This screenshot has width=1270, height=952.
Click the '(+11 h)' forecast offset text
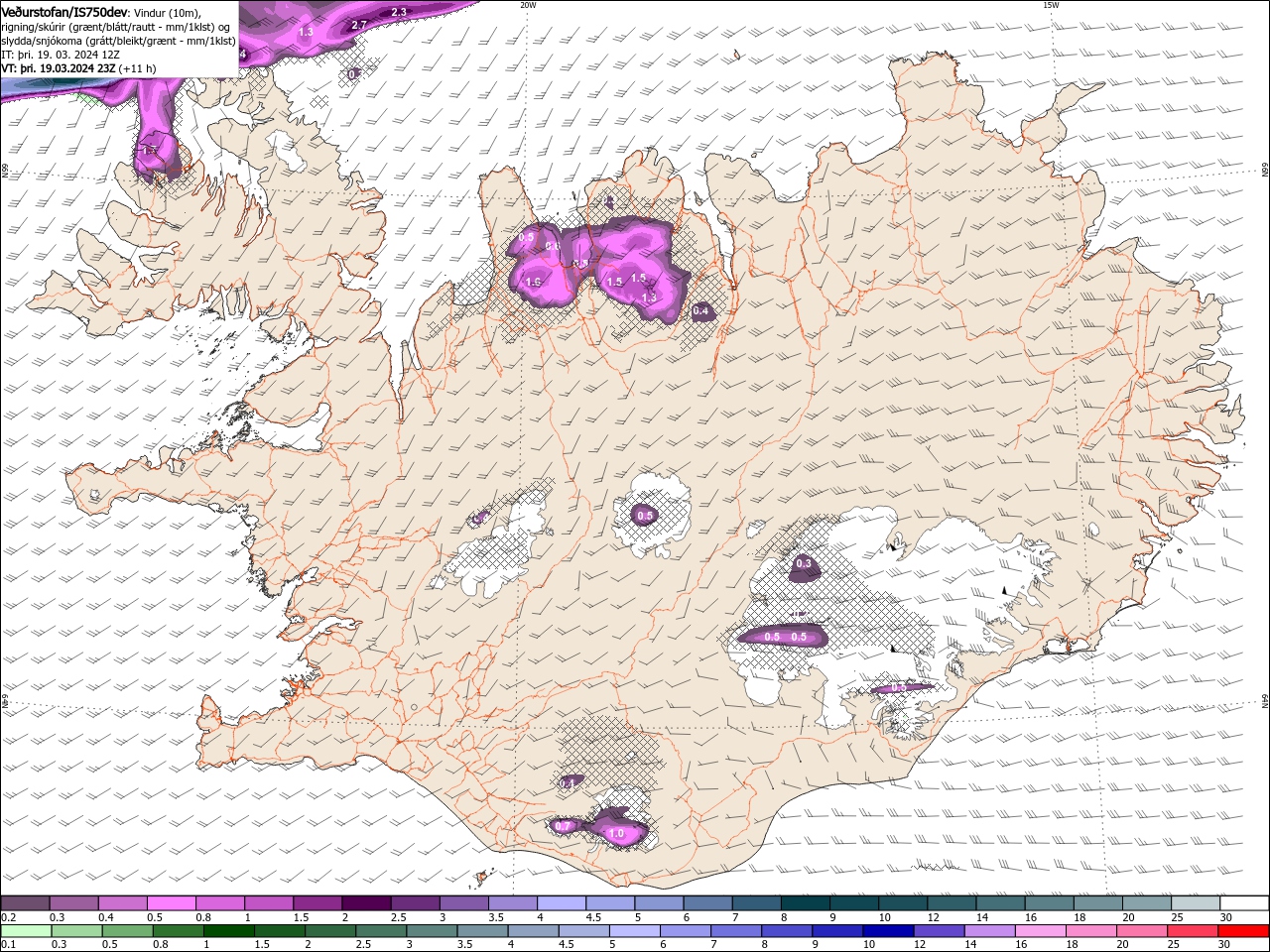click(x=138, y=68)
